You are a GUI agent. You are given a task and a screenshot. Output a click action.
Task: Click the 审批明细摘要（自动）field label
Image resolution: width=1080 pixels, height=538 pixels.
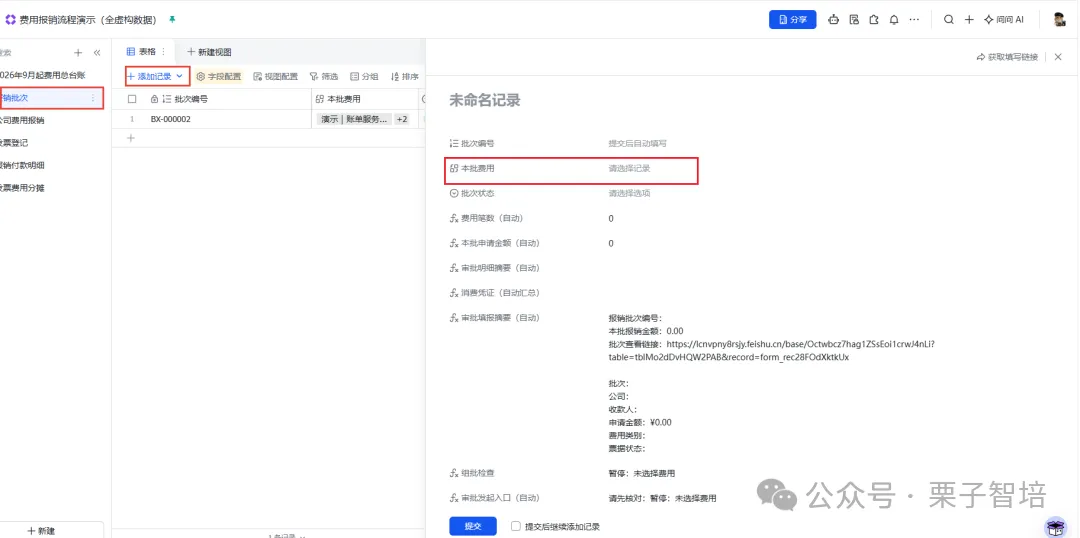500,268
